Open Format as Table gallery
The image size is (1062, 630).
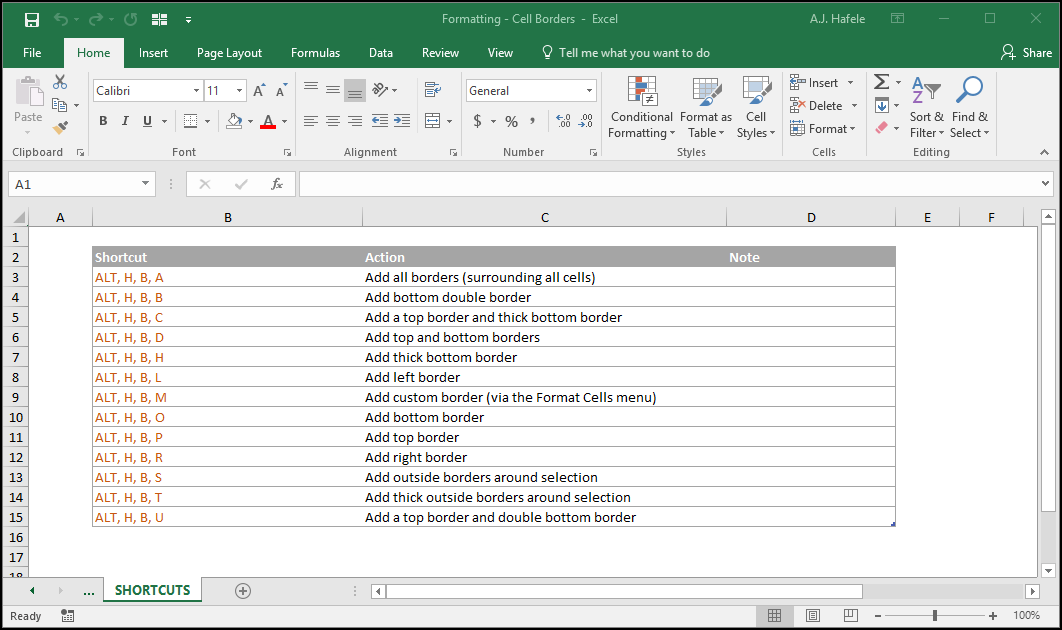tap(706, 107)
